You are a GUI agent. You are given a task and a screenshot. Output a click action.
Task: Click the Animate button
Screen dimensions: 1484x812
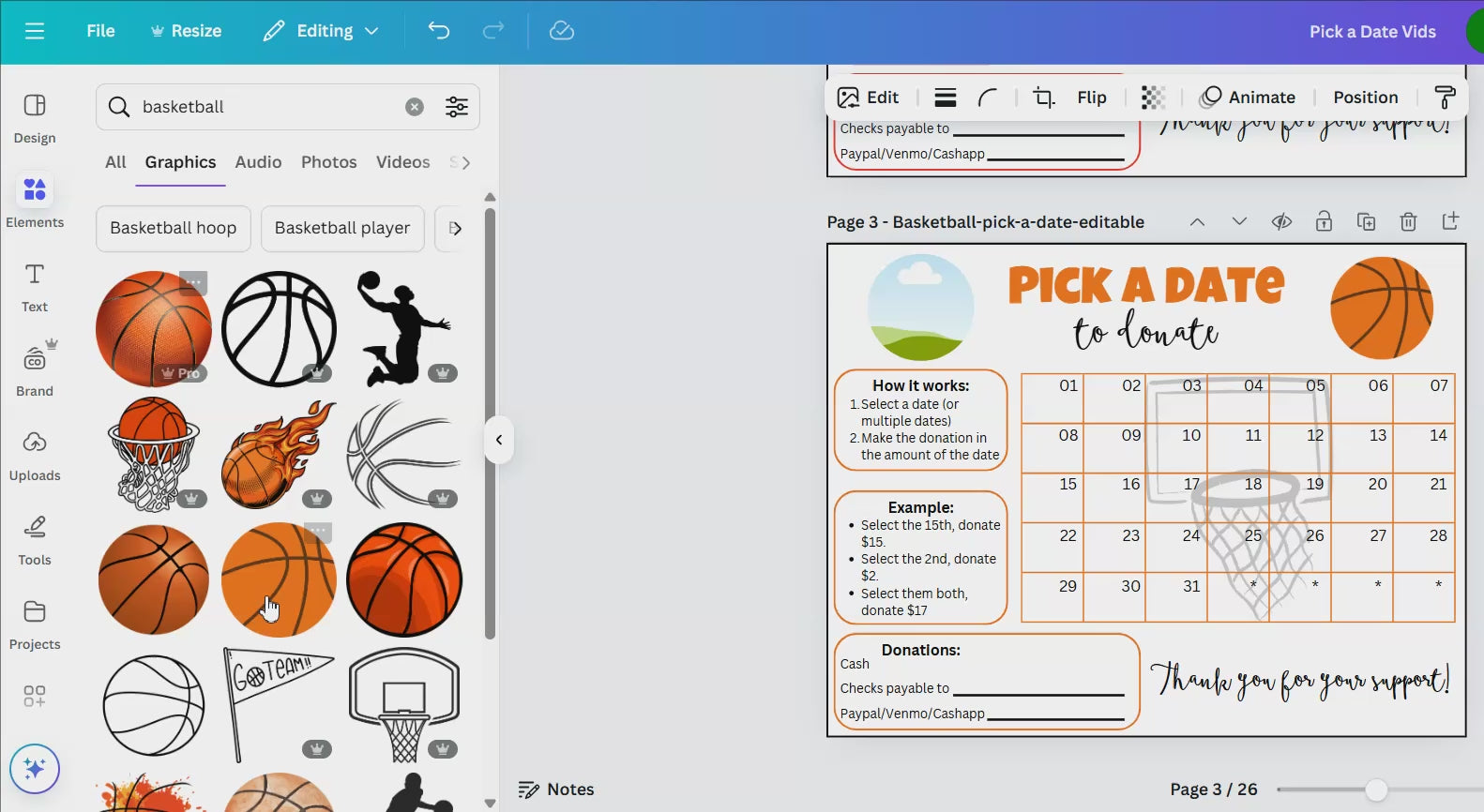[x=1249, y=98]
